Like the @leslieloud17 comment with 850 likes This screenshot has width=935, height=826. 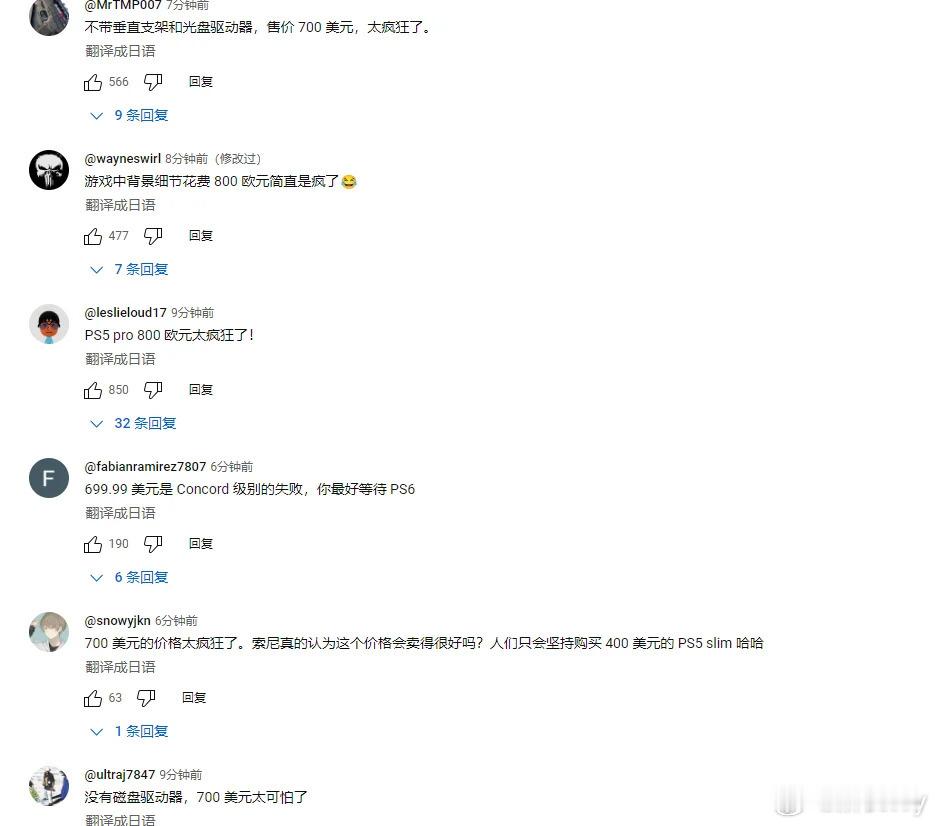click(x=93, y=390)
